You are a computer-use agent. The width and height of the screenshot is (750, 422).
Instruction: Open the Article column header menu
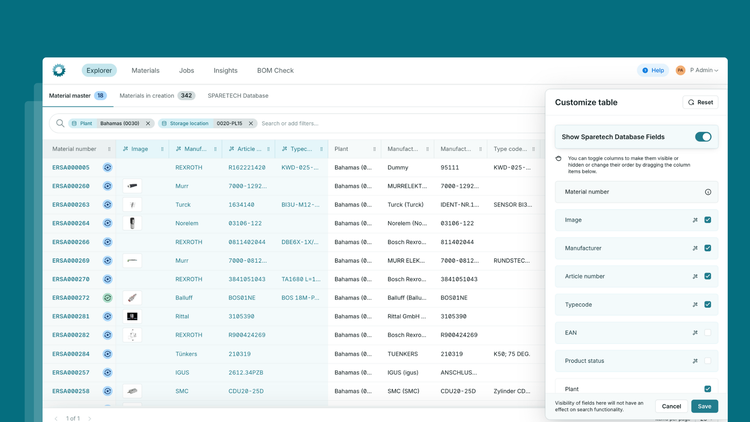pyautogui.click(x=268, y=149)
